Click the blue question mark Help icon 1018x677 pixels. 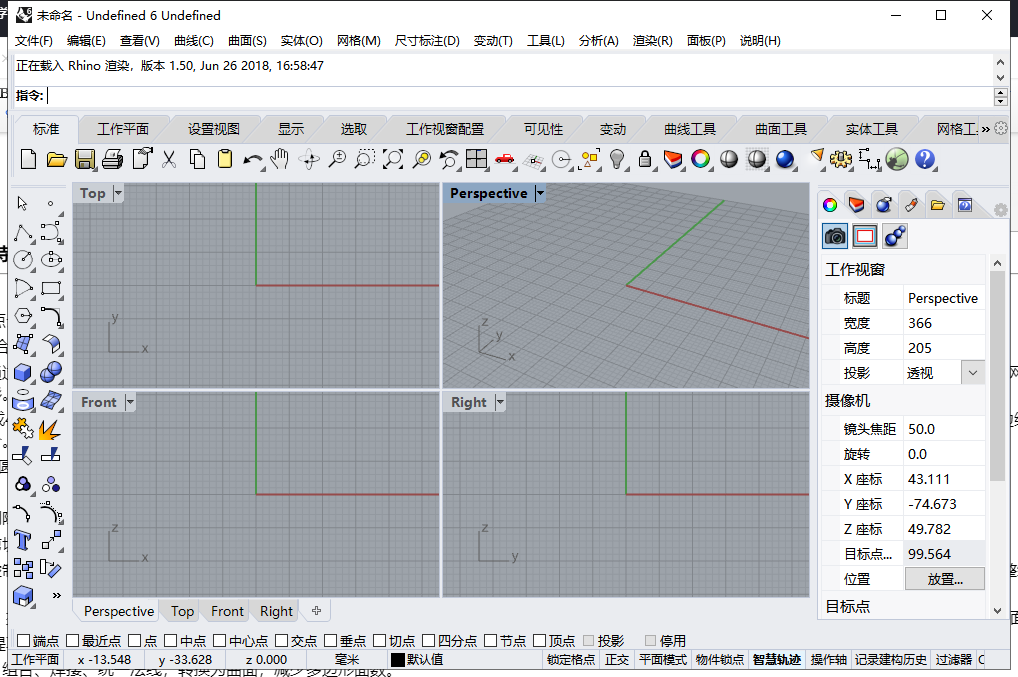[x=925, y=159]
